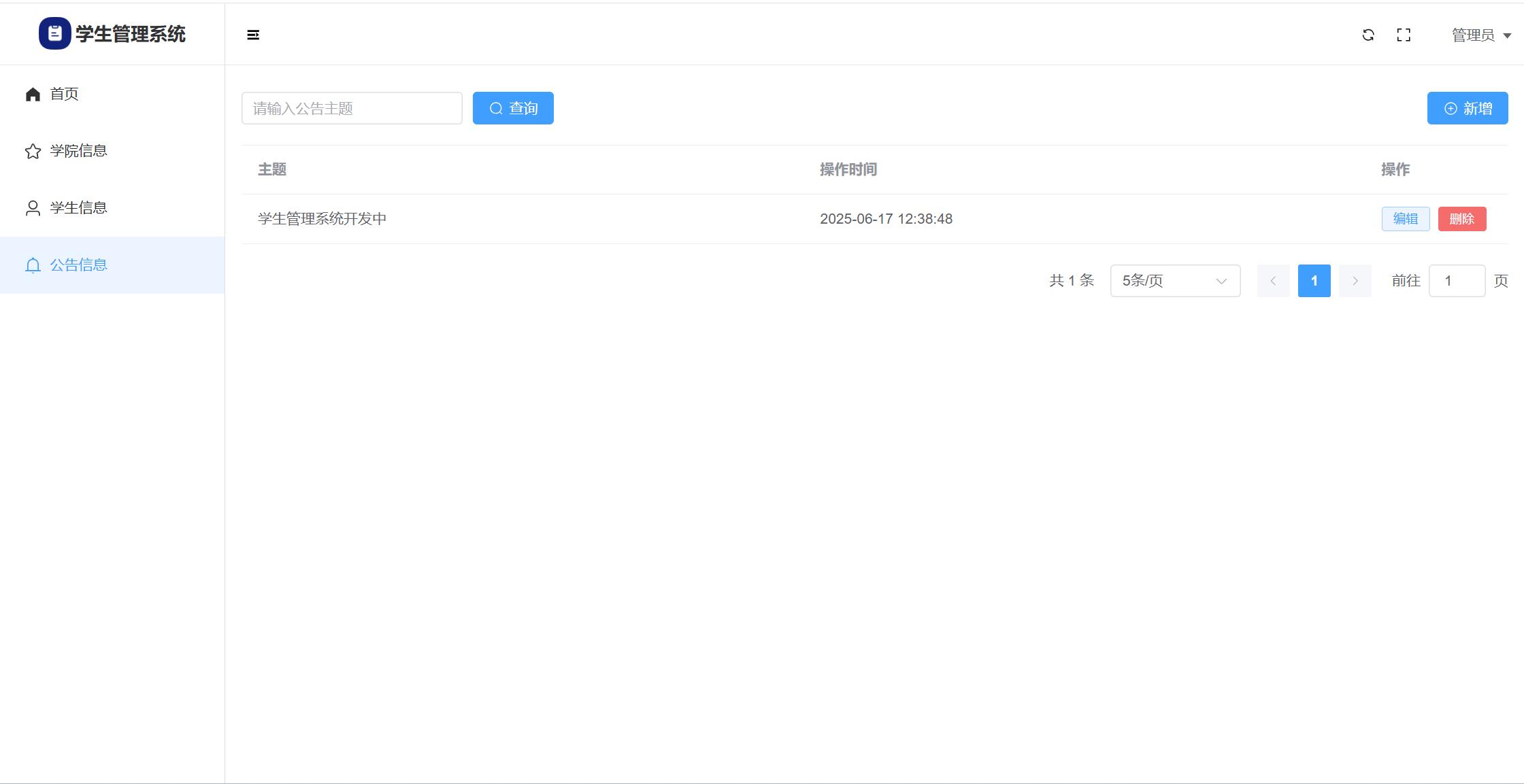Focus the announcement subject search field

(352, 108)
